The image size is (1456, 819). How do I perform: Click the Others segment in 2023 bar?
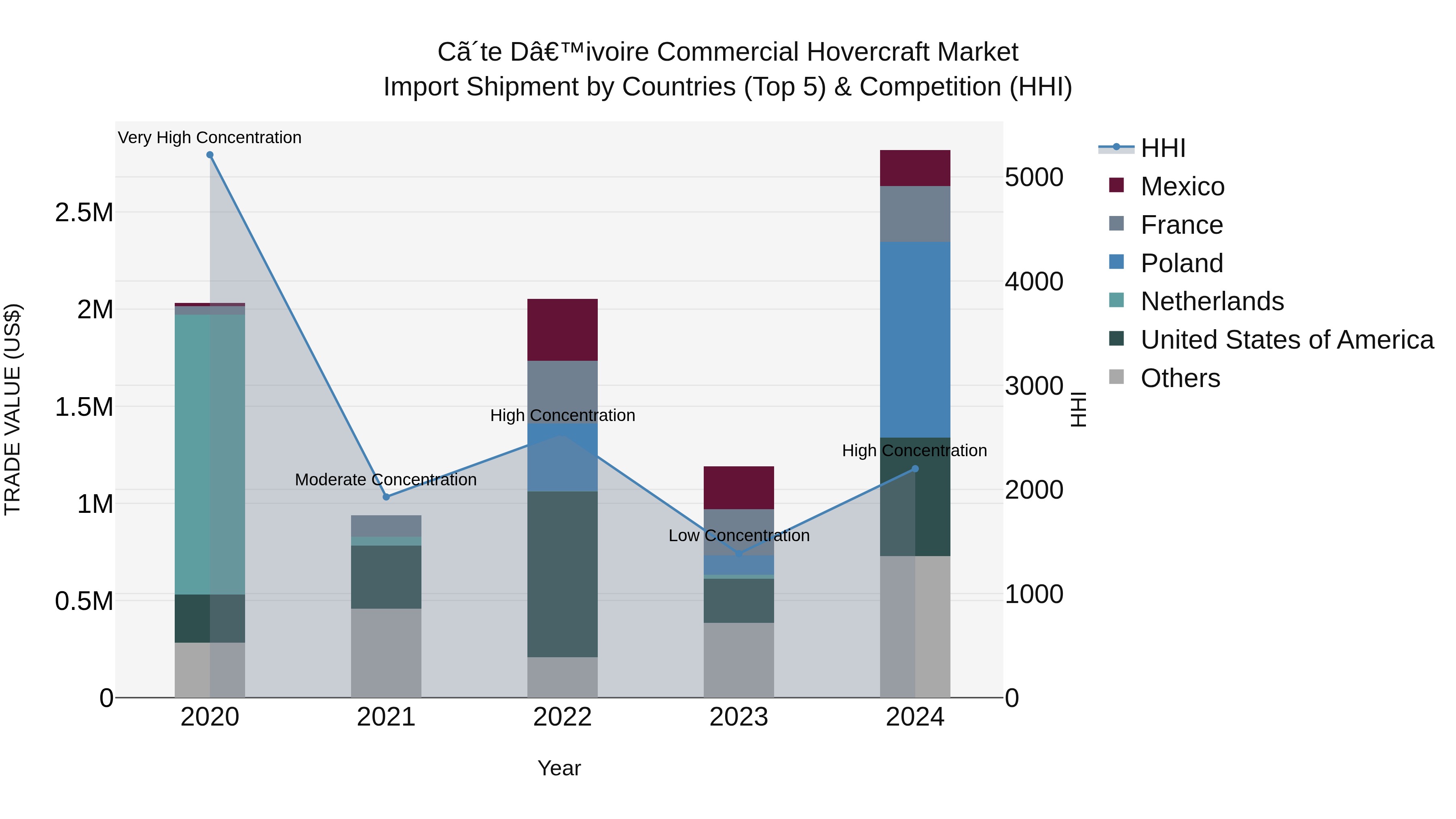739,660
